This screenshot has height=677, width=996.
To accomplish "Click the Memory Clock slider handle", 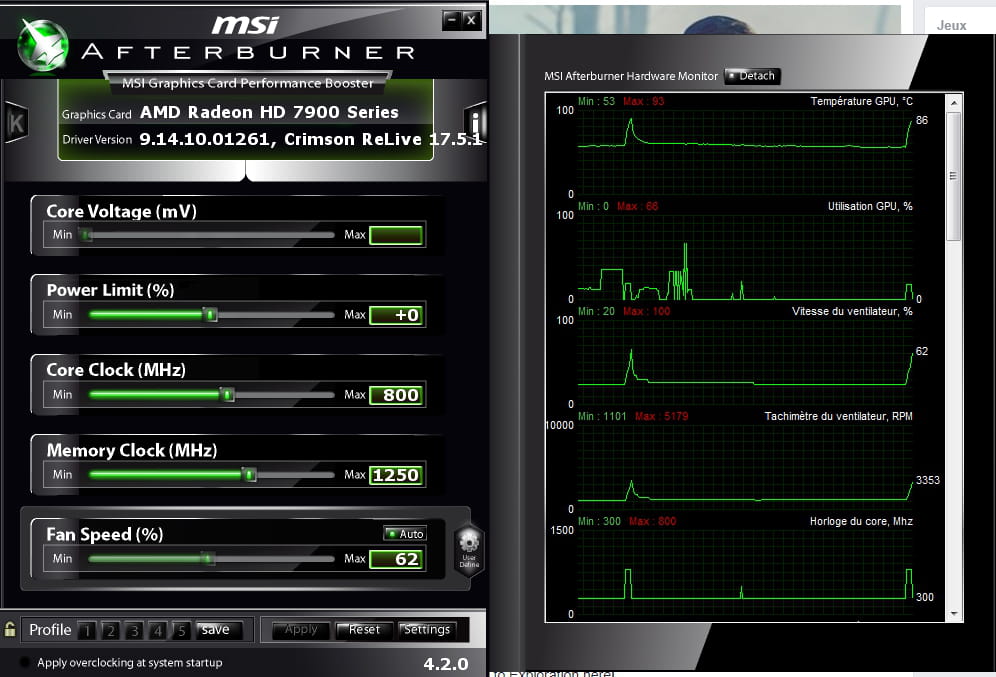I will click(249, 474).
